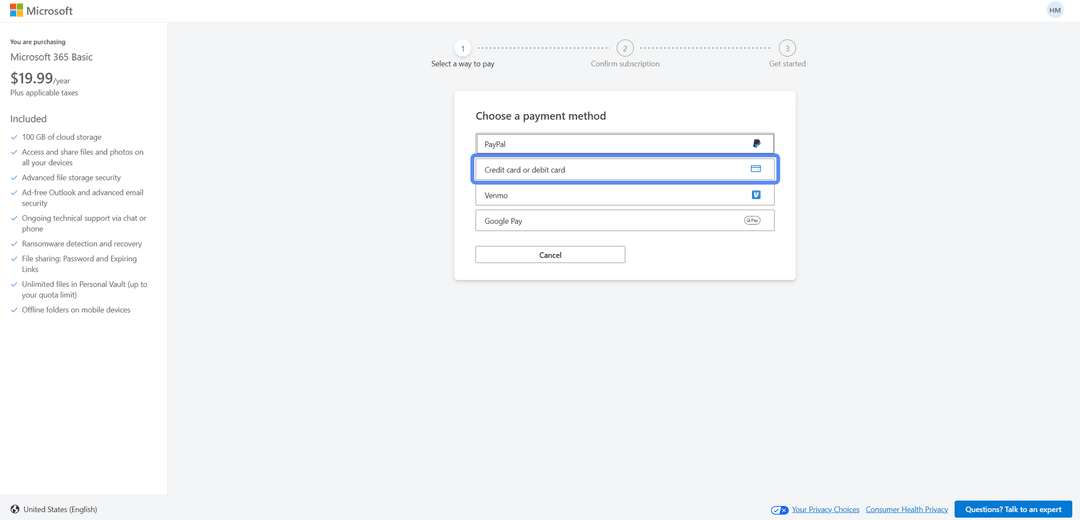Open the HM account avatar
Viewport: 1080px width, 520px height.
[x=1055, y=10]
